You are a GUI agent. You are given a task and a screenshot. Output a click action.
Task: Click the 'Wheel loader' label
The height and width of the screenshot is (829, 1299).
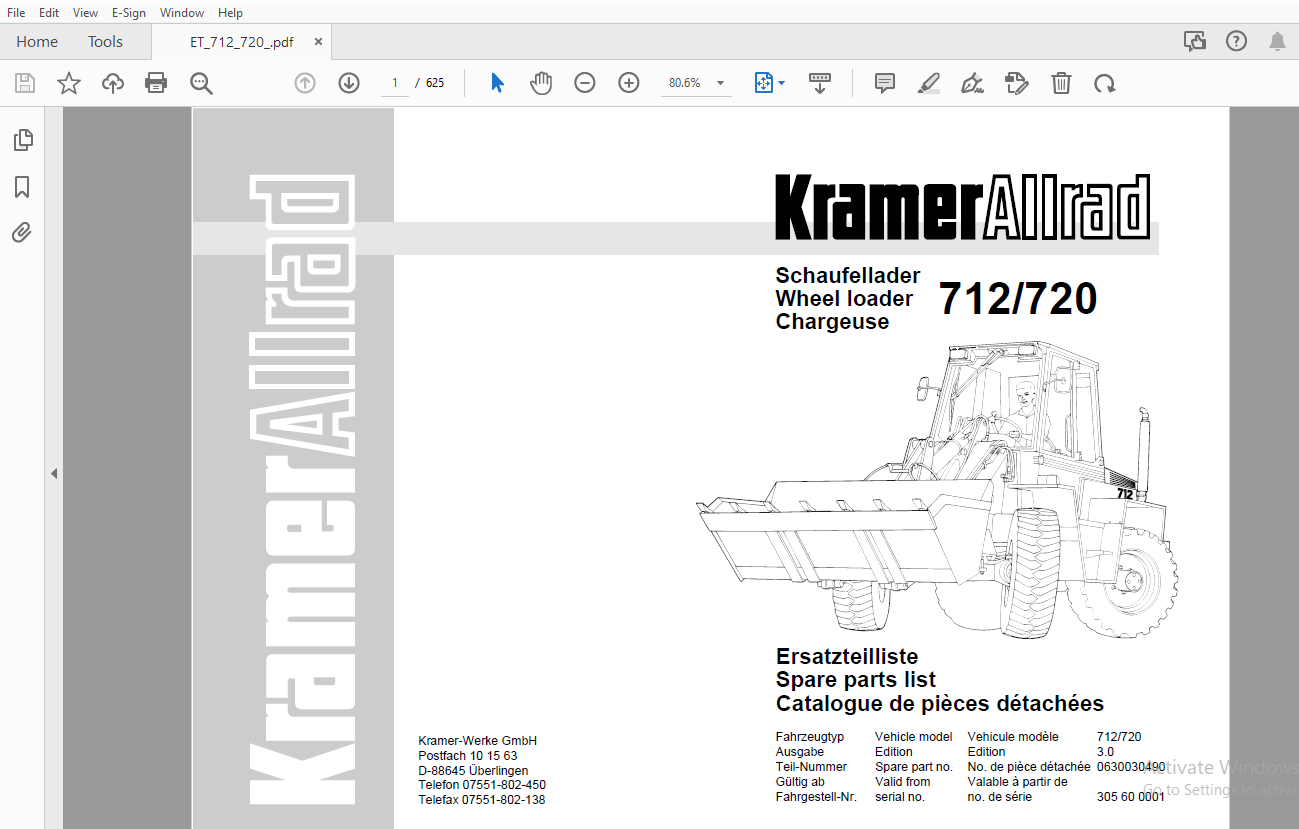(844, 299)
